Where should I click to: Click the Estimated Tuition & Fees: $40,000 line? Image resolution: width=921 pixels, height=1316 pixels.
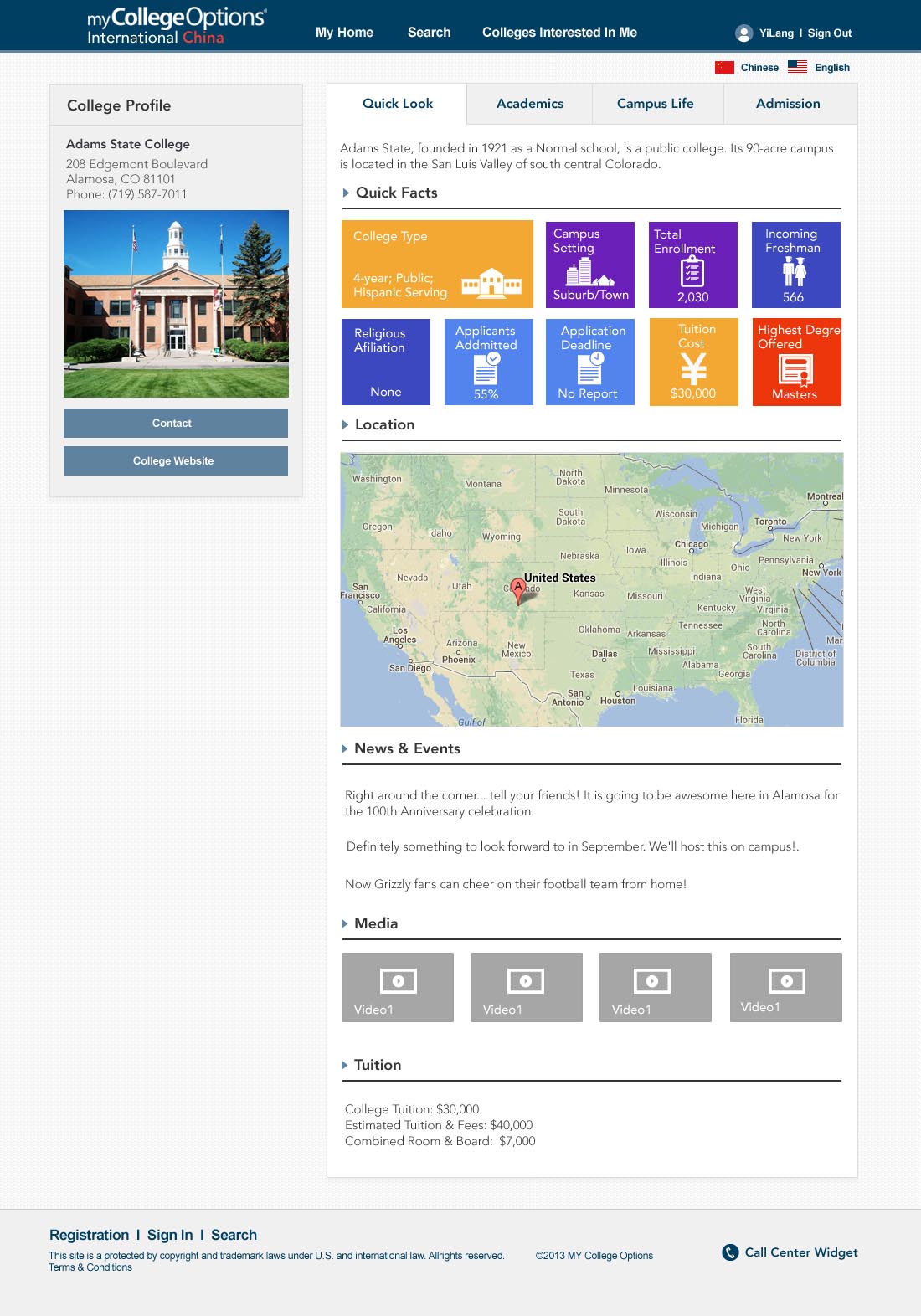tap(439, 1125)
